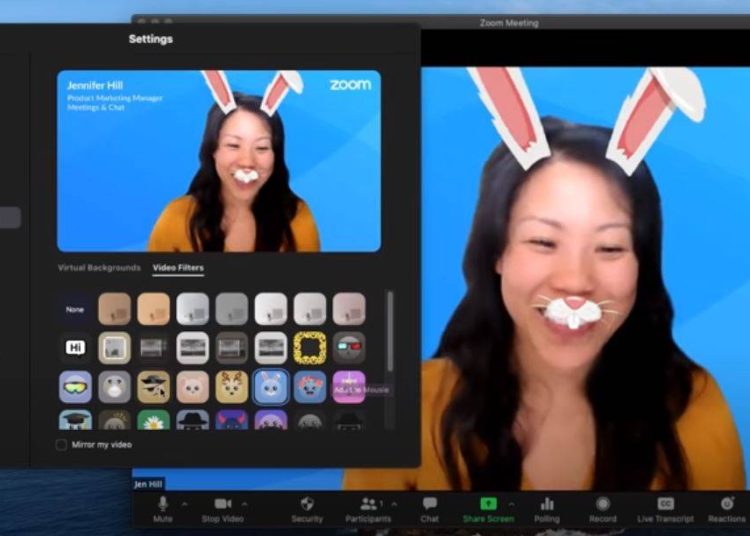
Task: Expand video options arrow beside Stop Video
Action: 244,504
